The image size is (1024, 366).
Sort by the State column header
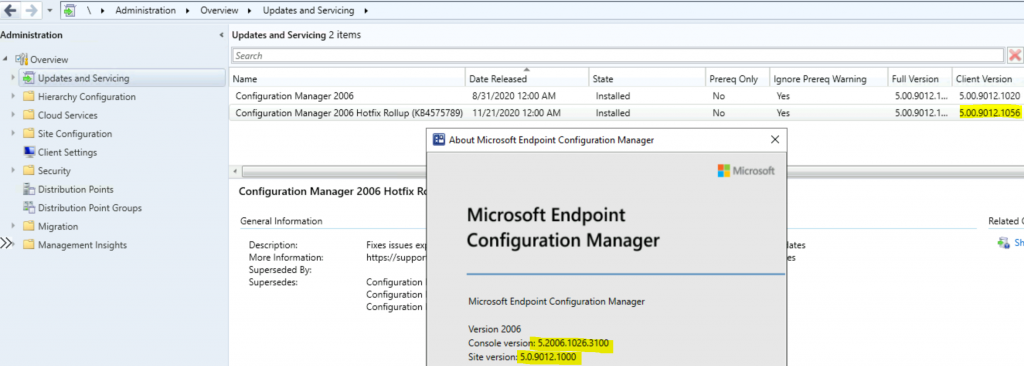(647, 79)
